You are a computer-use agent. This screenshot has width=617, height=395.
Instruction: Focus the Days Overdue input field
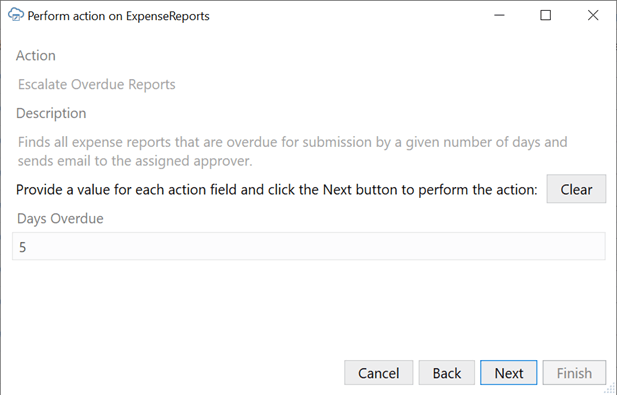click(308, 246)
